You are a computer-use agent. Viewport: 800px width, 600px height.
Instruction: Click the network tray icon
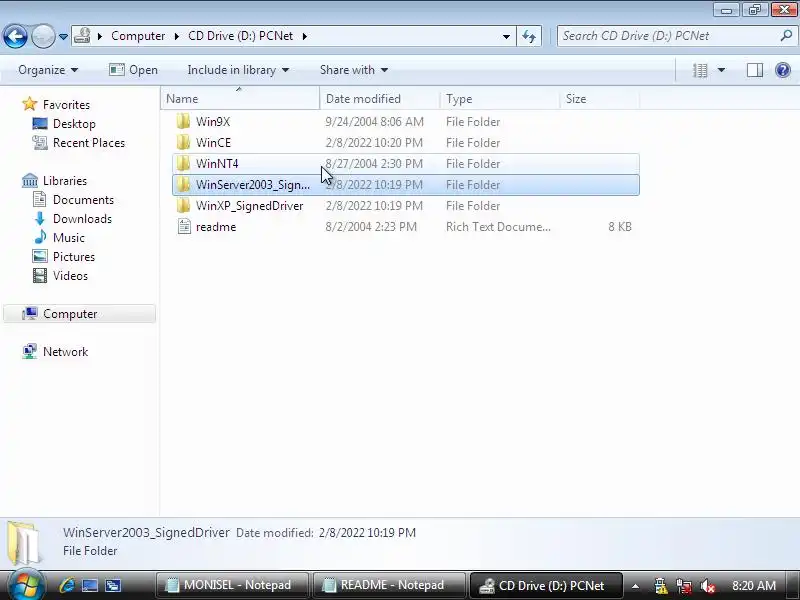683,586
